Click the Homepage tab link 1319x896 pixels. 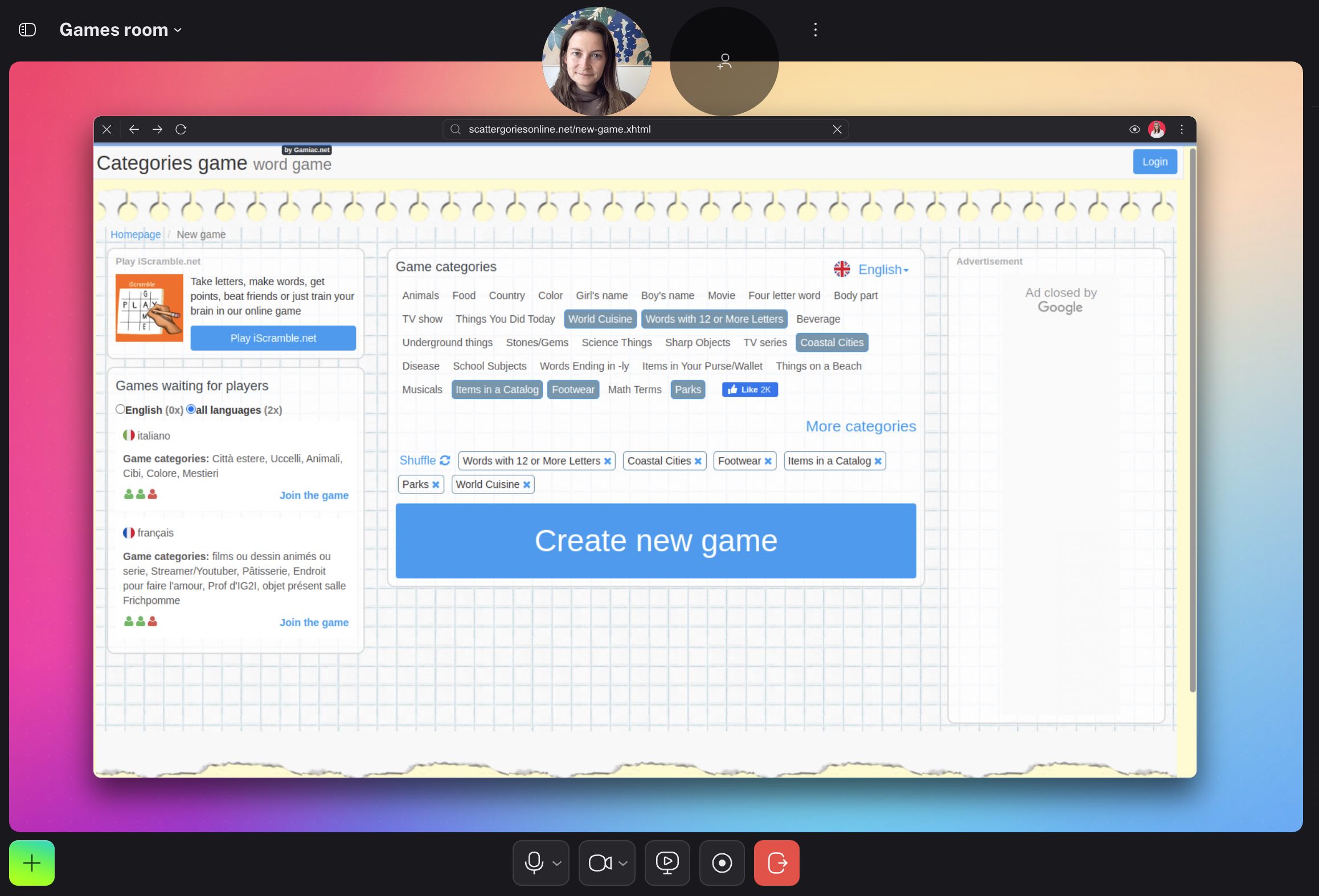135,234
